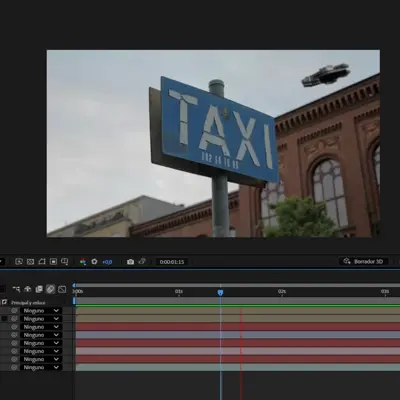Click the work area start handle at 00s

coord(74,301)
